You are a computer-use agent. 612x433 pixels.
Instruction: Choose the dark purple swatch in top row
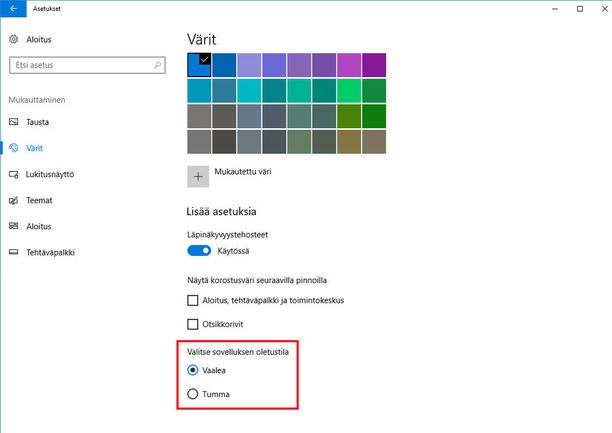[374, 65]
